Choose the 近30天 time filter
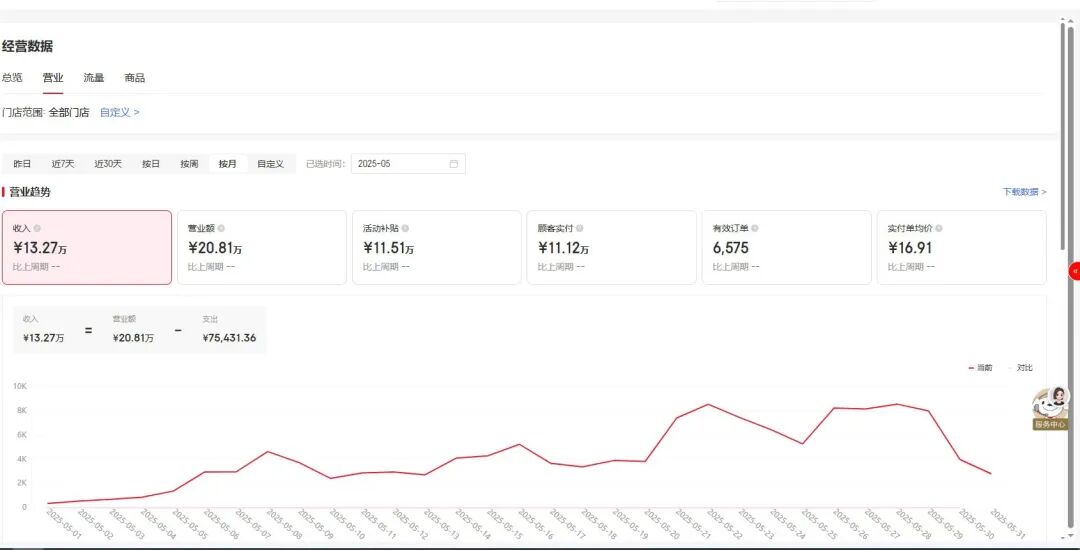This screenshot has width=1080, height=550. coord(108,164)
